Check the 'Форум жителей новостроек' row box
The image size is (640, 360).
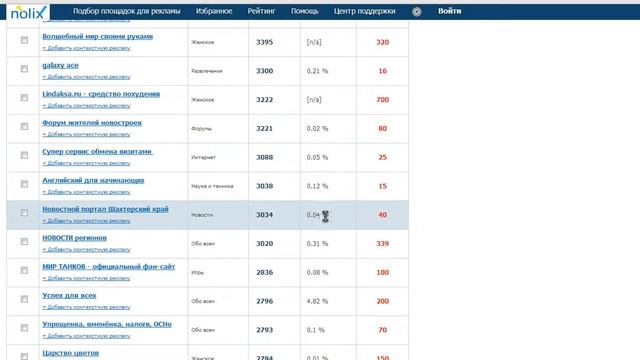pos(24,126)
